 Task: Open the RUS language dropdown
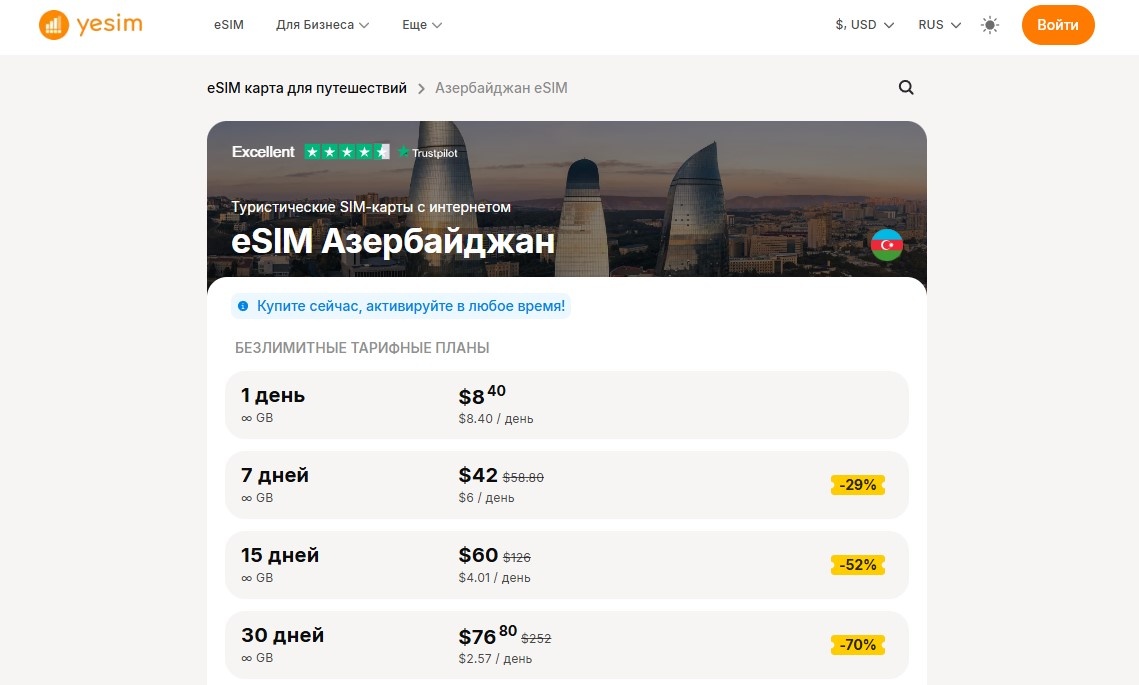(x=939, y=25)
